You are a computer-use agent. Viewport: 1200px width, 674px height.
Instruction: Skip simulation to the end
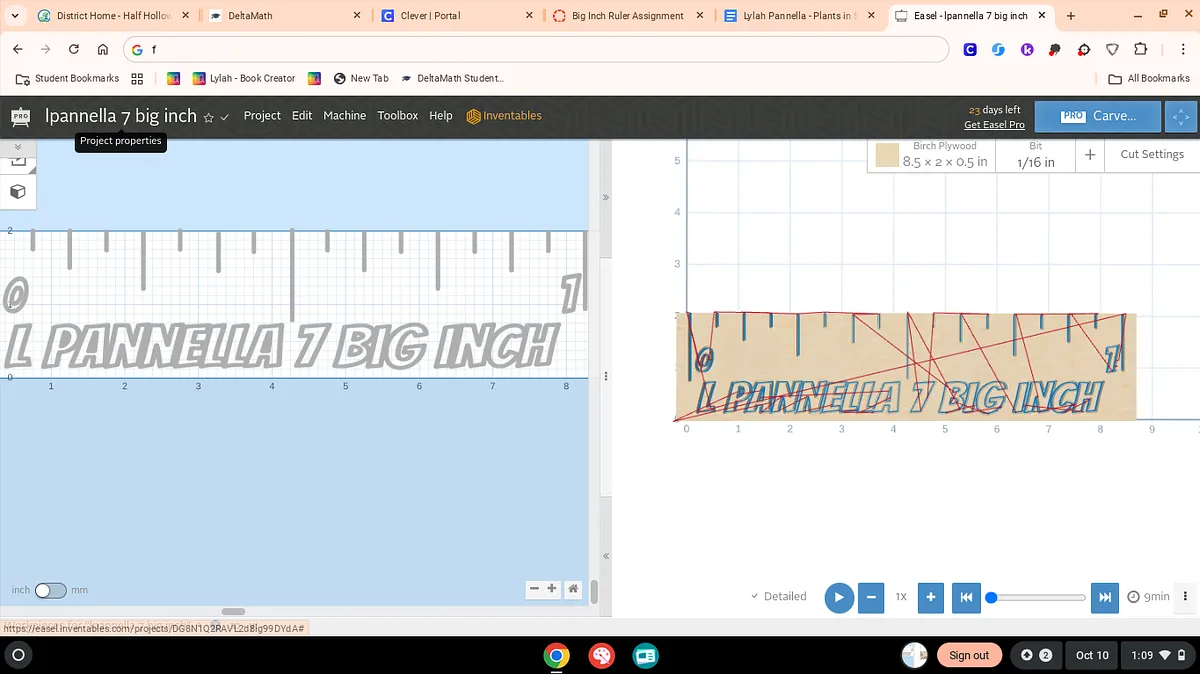(1105, 597)
